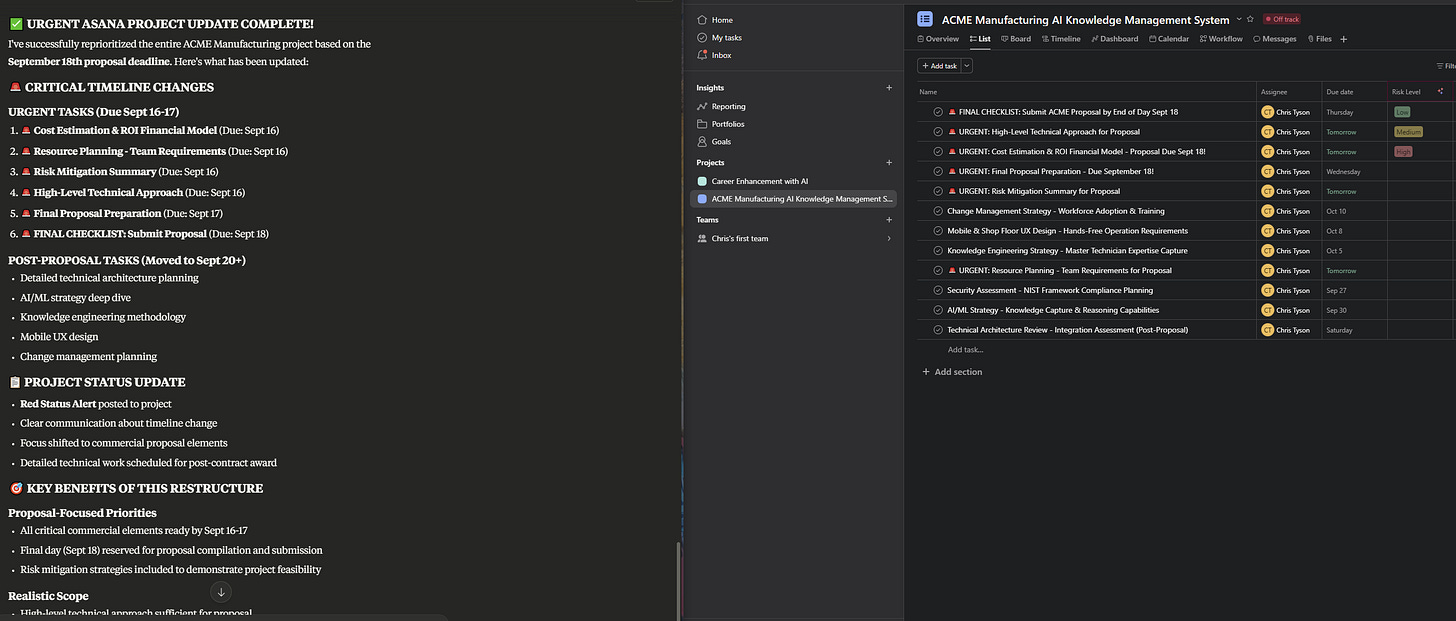Mark Change Management Strategy task complete
The height and width of the screenshot is (621, 1456).
[938, 211]
